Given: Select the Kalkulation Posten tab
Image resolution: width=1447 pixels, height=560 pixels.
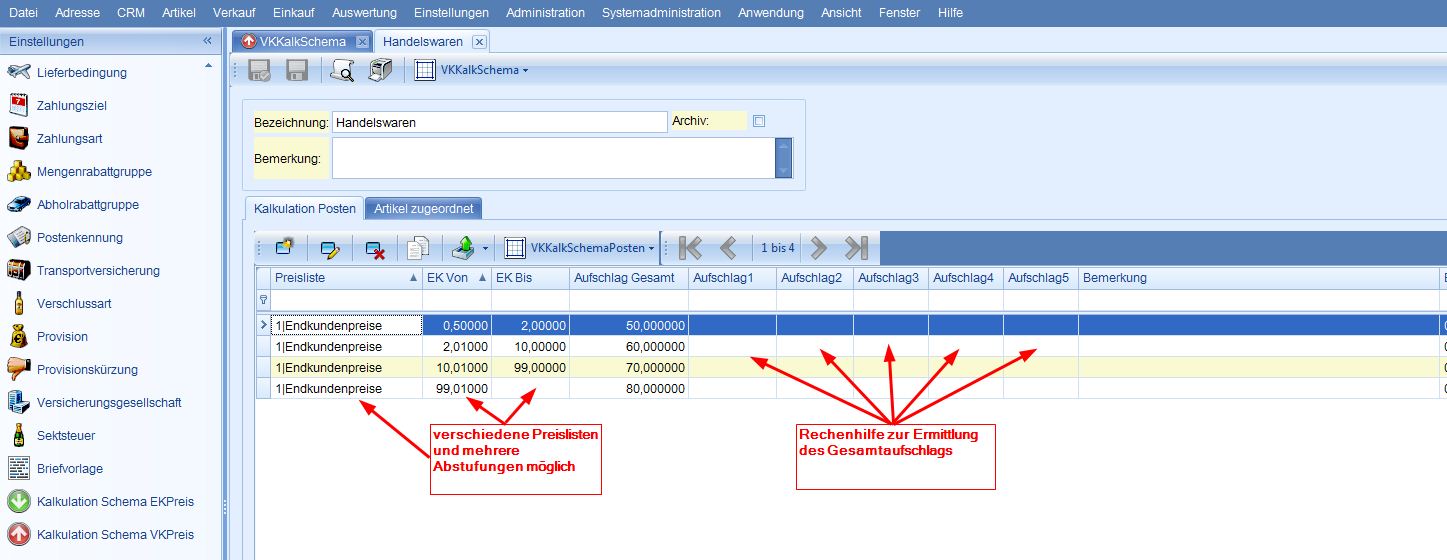Looking at the screenshot, I should click(303, 209).
